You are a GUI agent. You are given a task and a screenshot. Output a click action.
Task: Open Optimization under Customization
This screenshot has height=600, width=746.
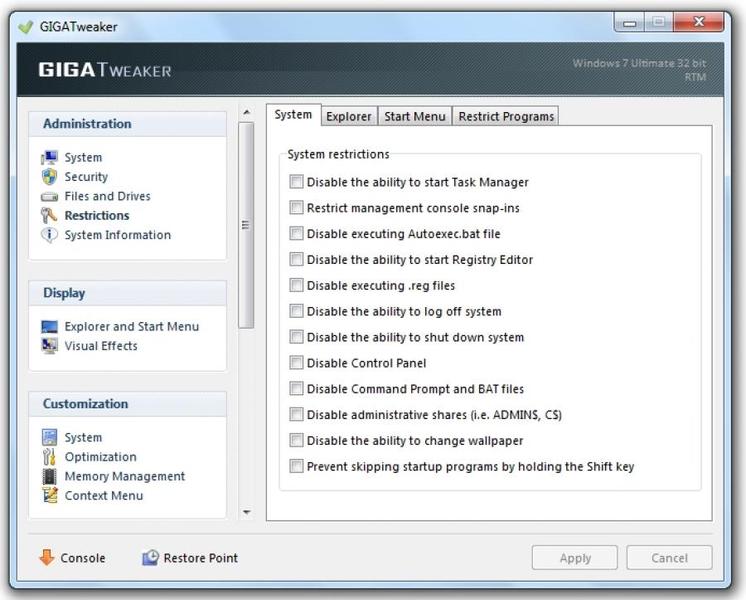pyautogui.click(x=100, y=457)
